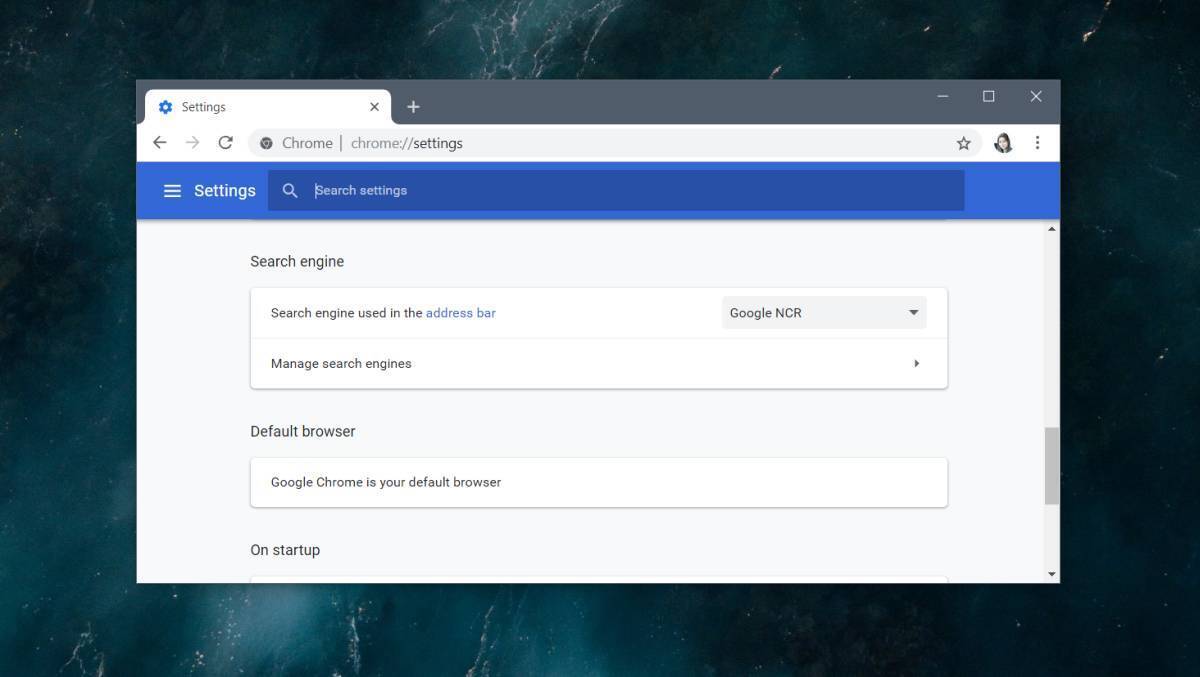Viewport: 1200px width, 677px height.
Task: Click the site info icon in address bar
Action: [x=266, y=142]
